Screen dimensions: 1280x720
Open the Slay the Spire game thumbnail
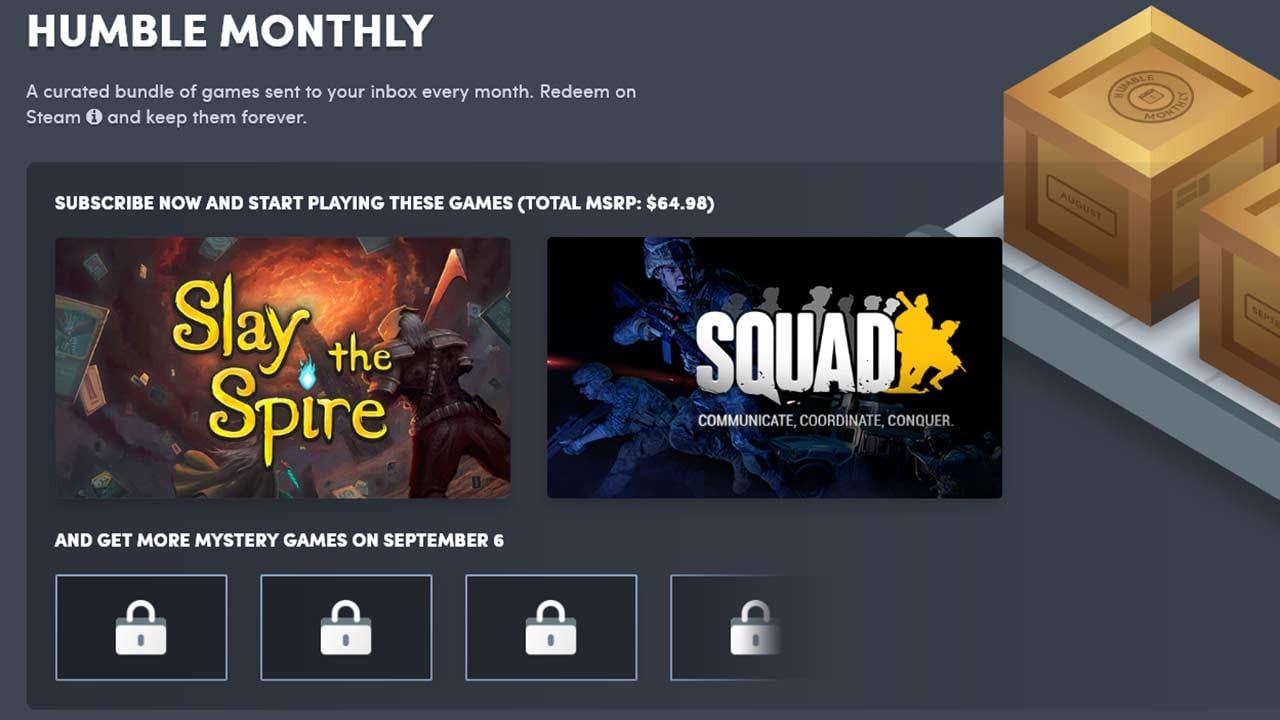pyautogui.click(x=282, y=367)
